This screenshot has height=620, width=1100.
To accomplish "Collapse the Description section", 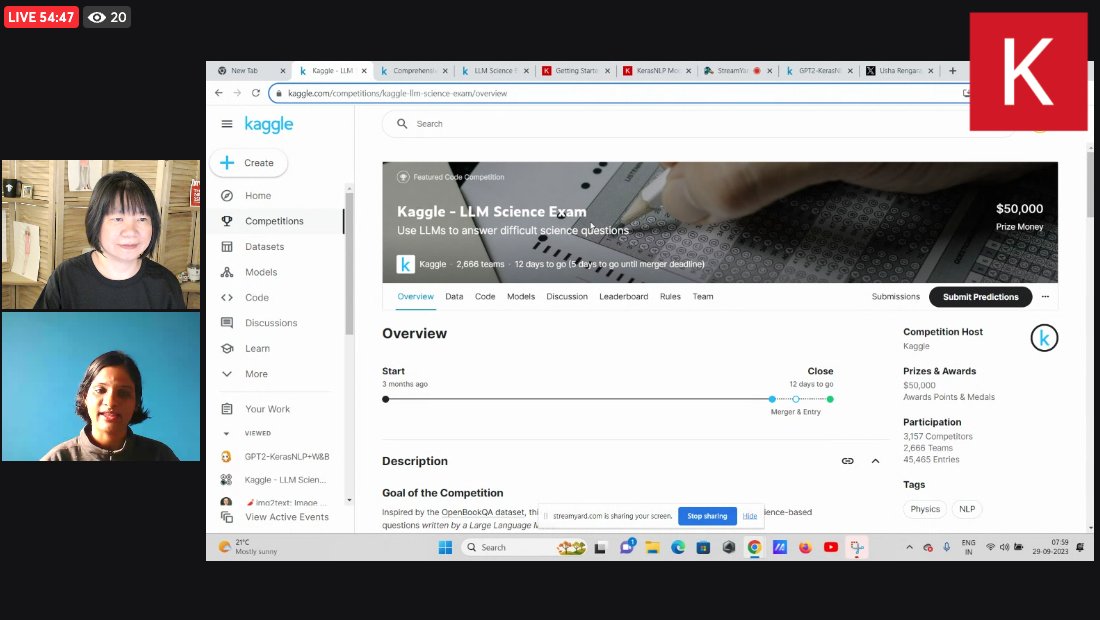I will coord(876,461).
